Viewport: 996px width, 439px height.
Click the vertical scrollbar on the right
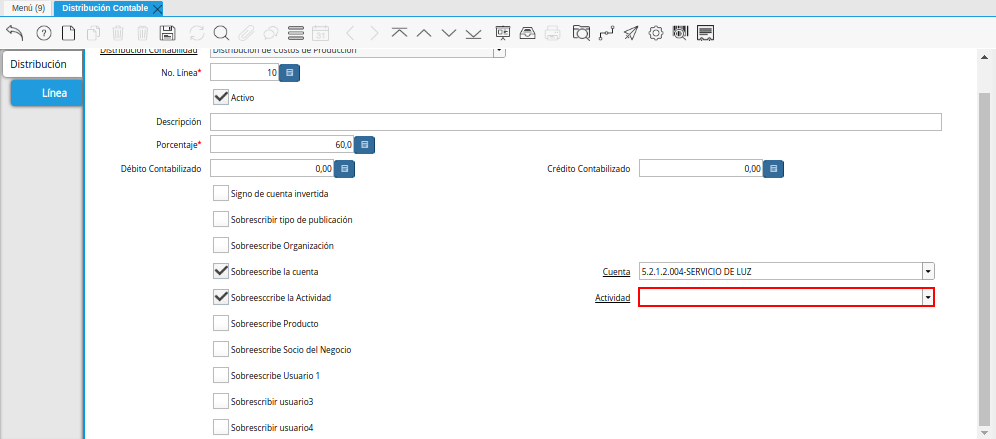tap(984, 250)
